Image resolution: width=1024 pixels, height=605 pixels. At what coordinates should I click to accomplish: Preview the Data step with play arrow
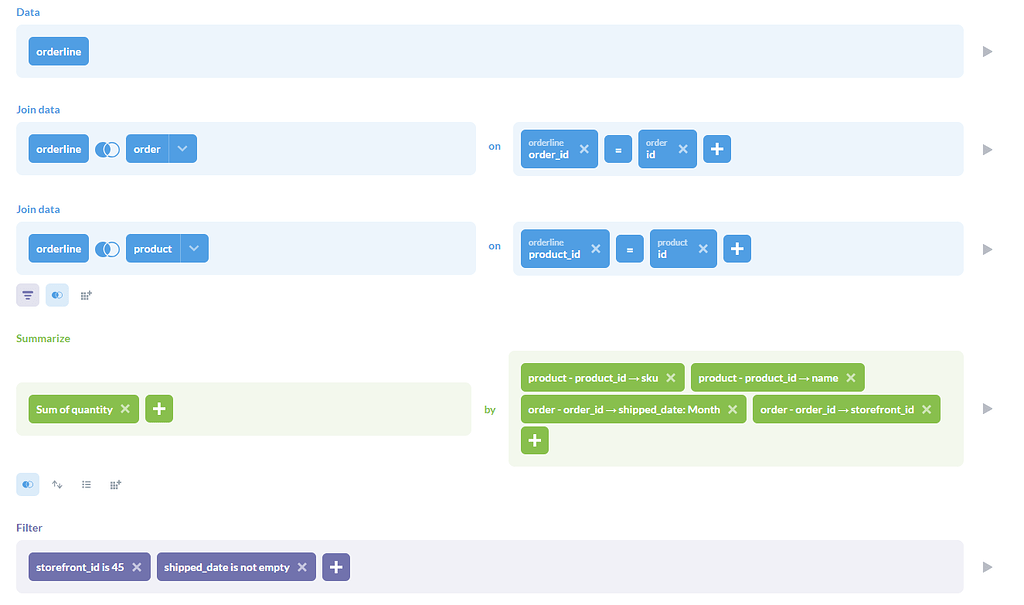click(987, 51)
